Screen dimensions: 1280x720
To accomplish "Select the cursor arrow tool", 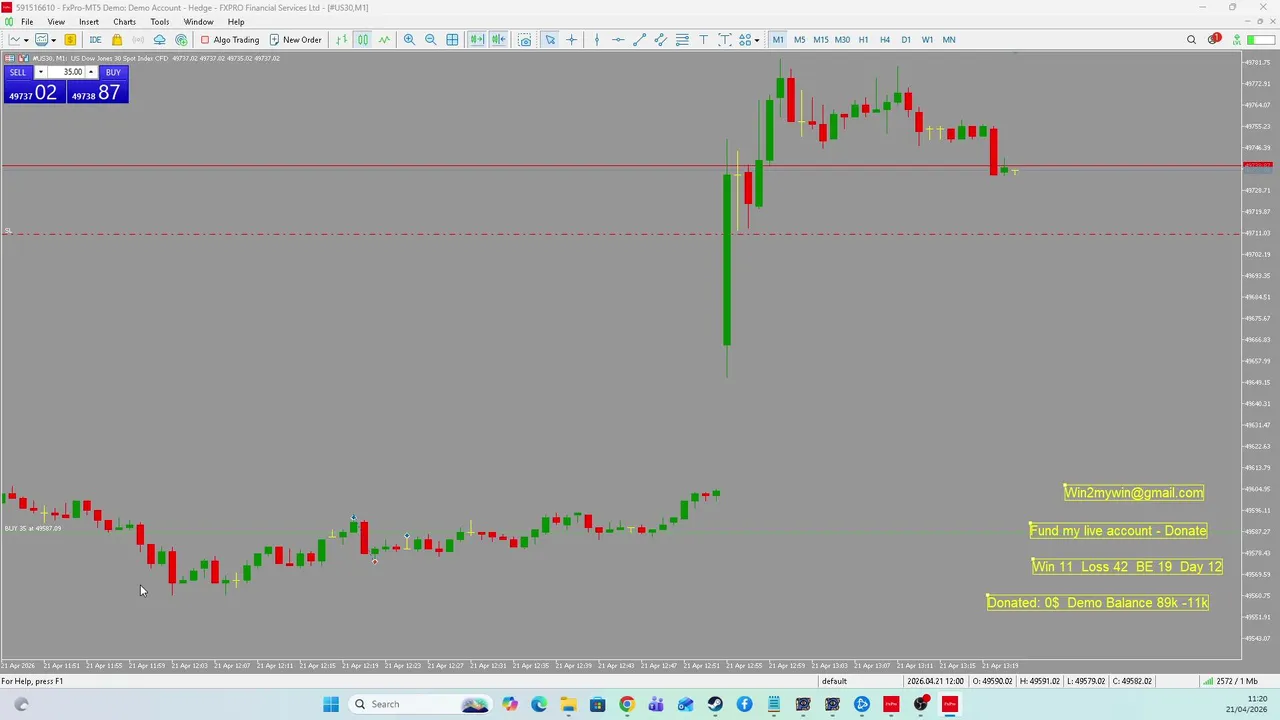I will point(550,40).
